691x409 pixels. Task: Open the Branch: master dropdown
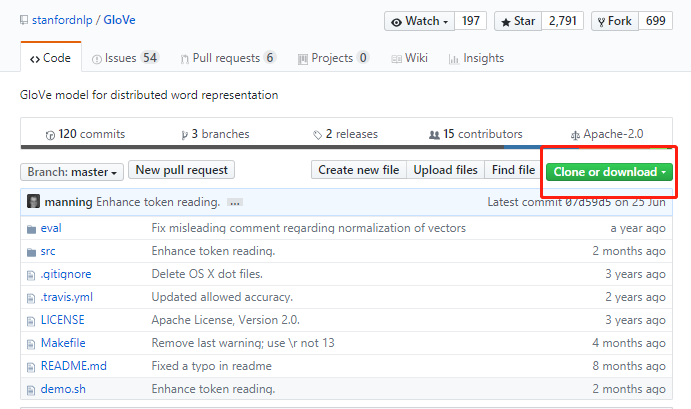tap(72, 171)
